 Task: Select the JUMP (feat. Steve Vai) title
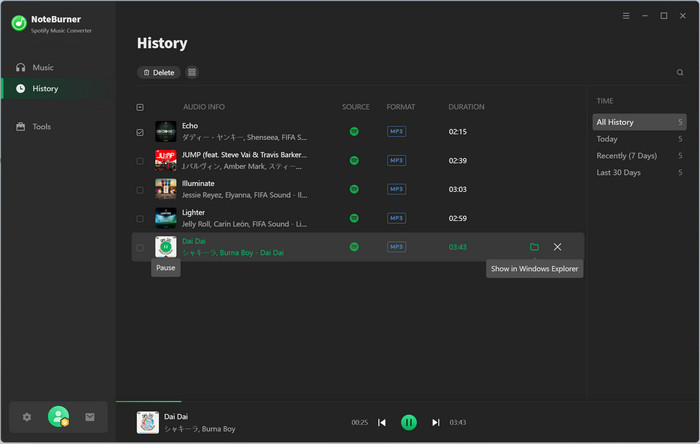pos(244,155)
